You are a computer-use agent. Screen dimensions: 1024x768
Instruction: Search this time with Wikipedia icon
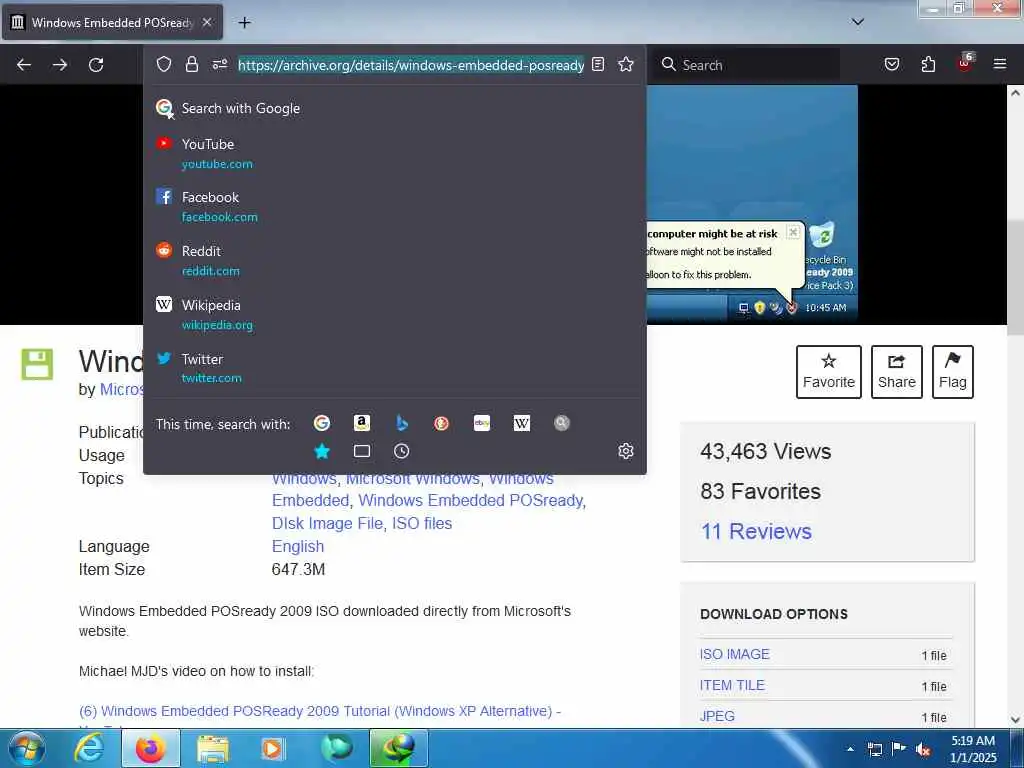[x=522, y=423]
